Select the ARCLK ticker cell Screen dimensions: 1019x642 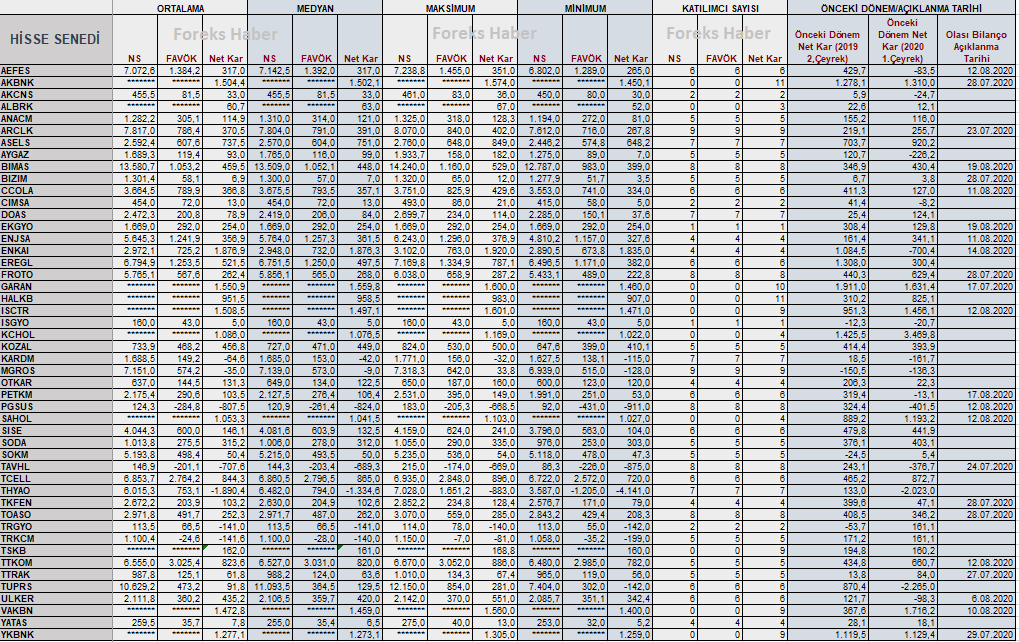point(56,131)
